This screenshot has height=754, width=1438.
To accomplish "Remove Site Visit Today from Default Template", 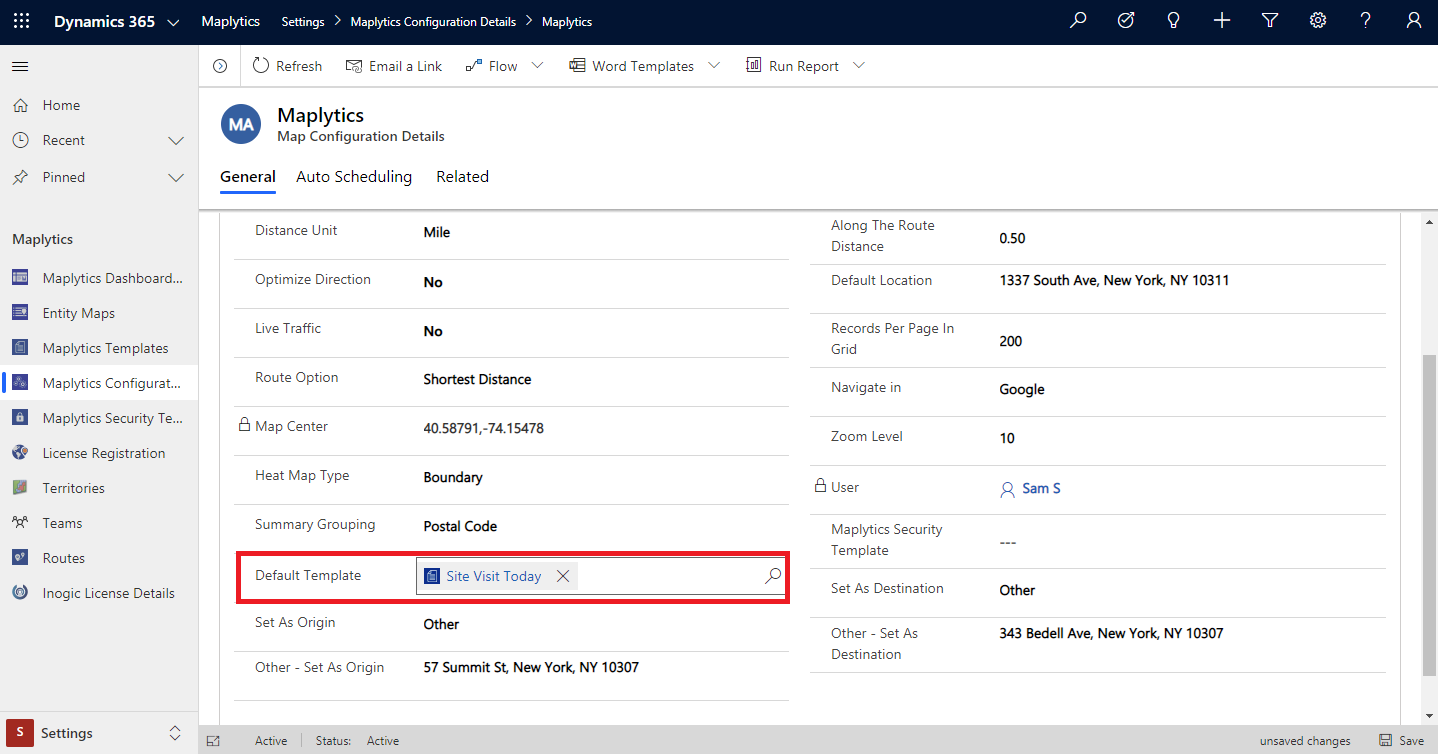I will 563,576.
